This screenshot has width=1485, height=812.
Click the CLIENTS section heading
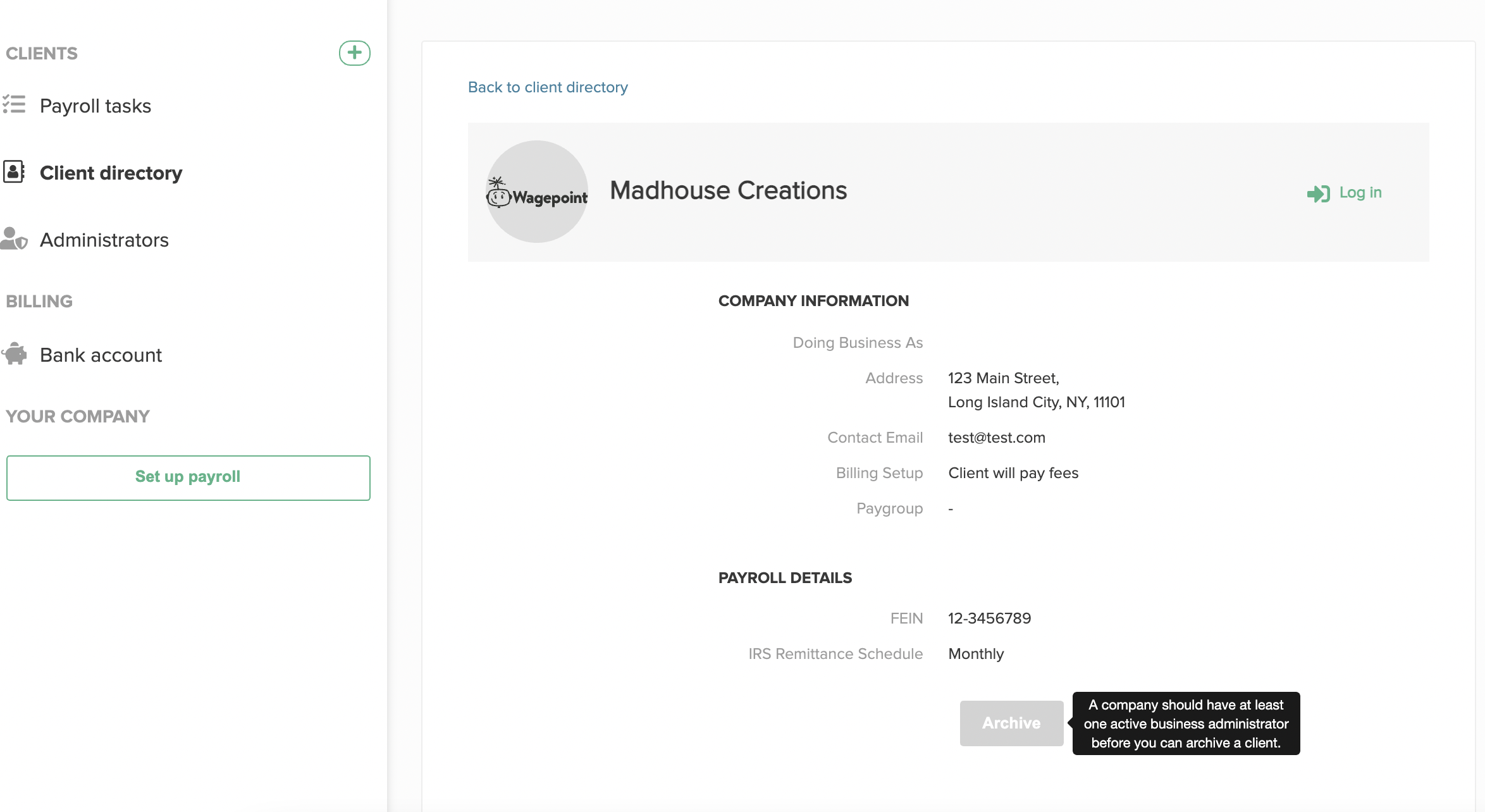(42, 54)
